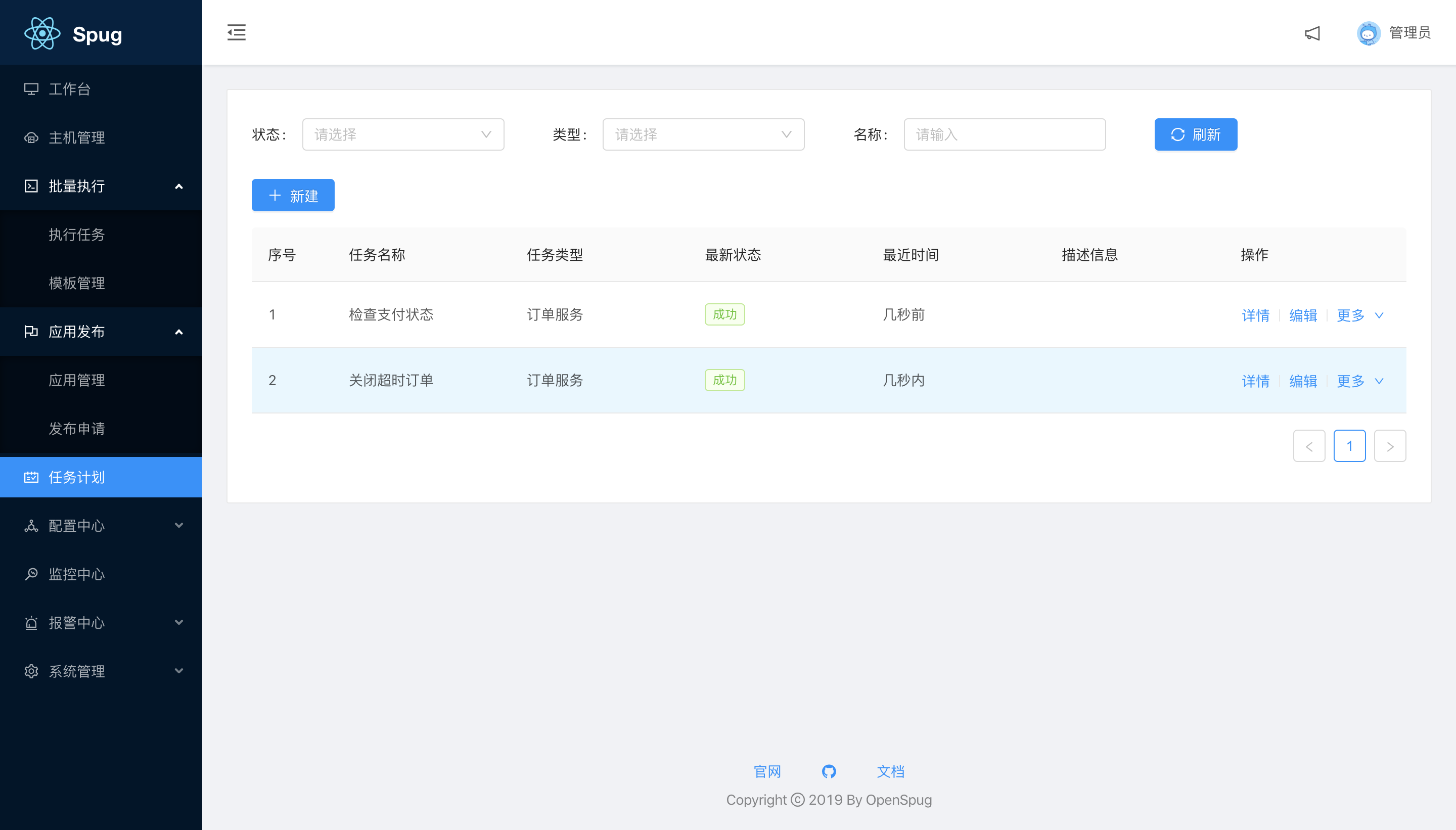Go to 工作台 in the sidebar
Viewport: 1456px width, 830px height.
pyautogui.click(x=70, y=89)
